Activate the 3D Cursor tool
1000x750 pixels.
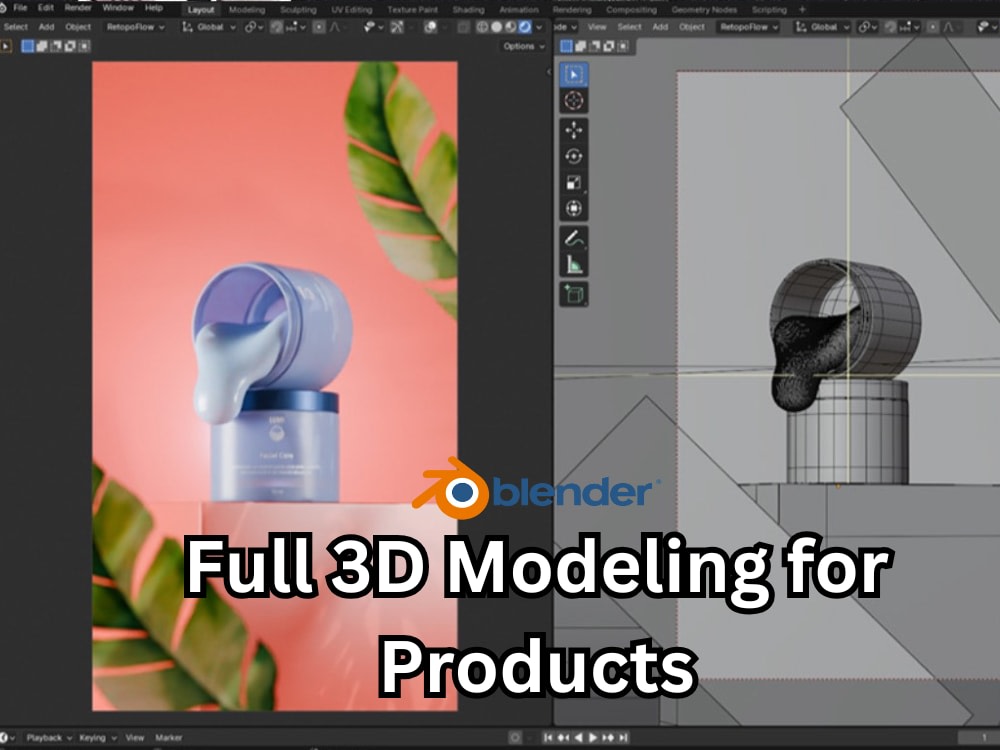click(x=573, y=101)
